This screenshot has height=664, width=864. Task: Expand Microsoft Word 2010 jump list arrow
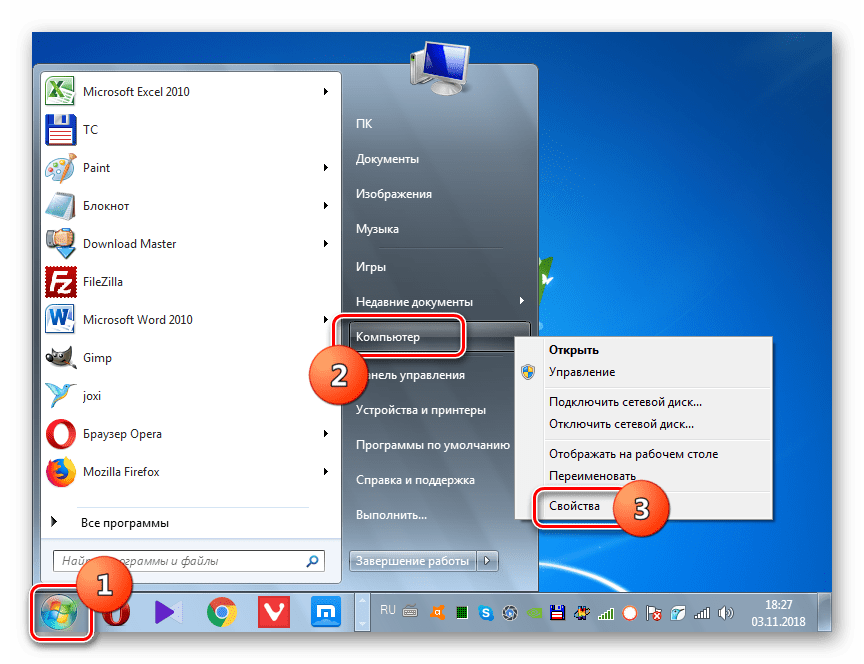326,320
